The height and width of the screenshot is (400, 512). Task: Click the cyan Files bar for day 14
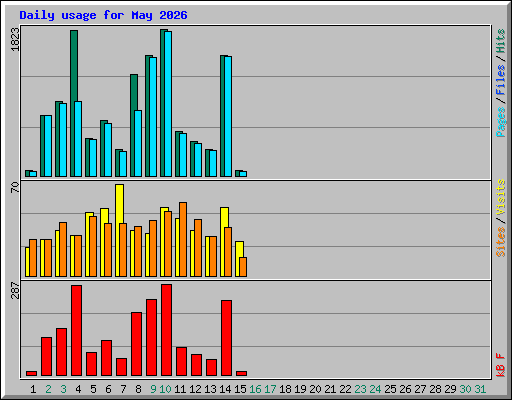click(x=228, y=116)
